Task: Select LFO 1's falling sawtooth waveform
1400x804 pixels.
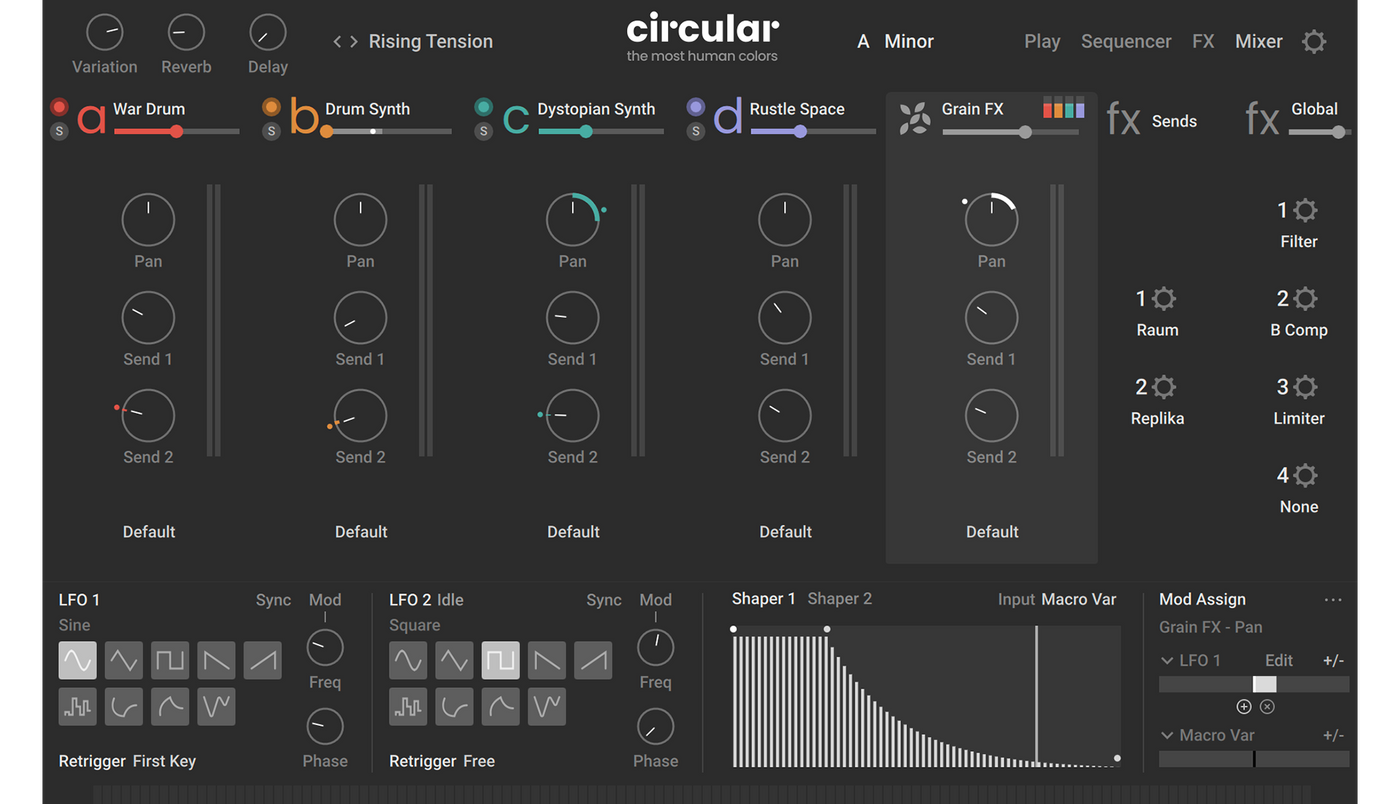Action: coord(216,661)
